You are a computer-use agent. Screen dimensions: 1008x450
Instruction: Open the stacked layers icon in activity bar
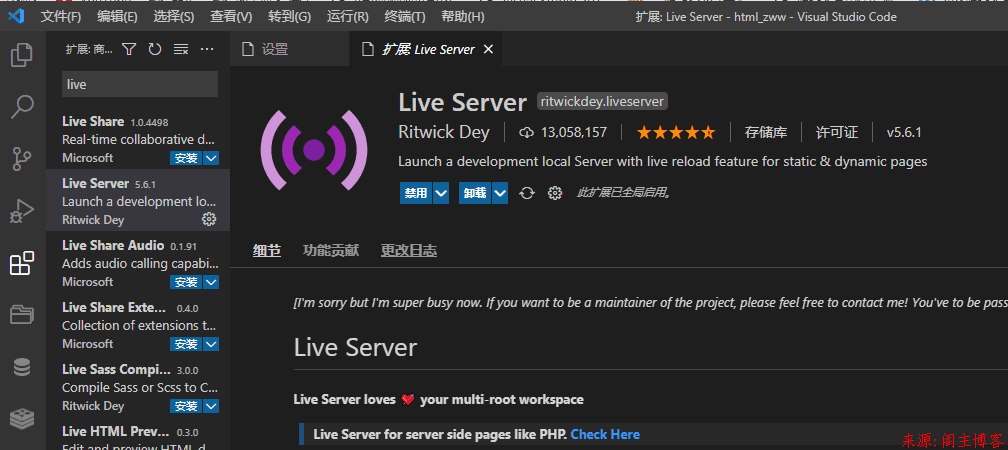tap(22, 418)
